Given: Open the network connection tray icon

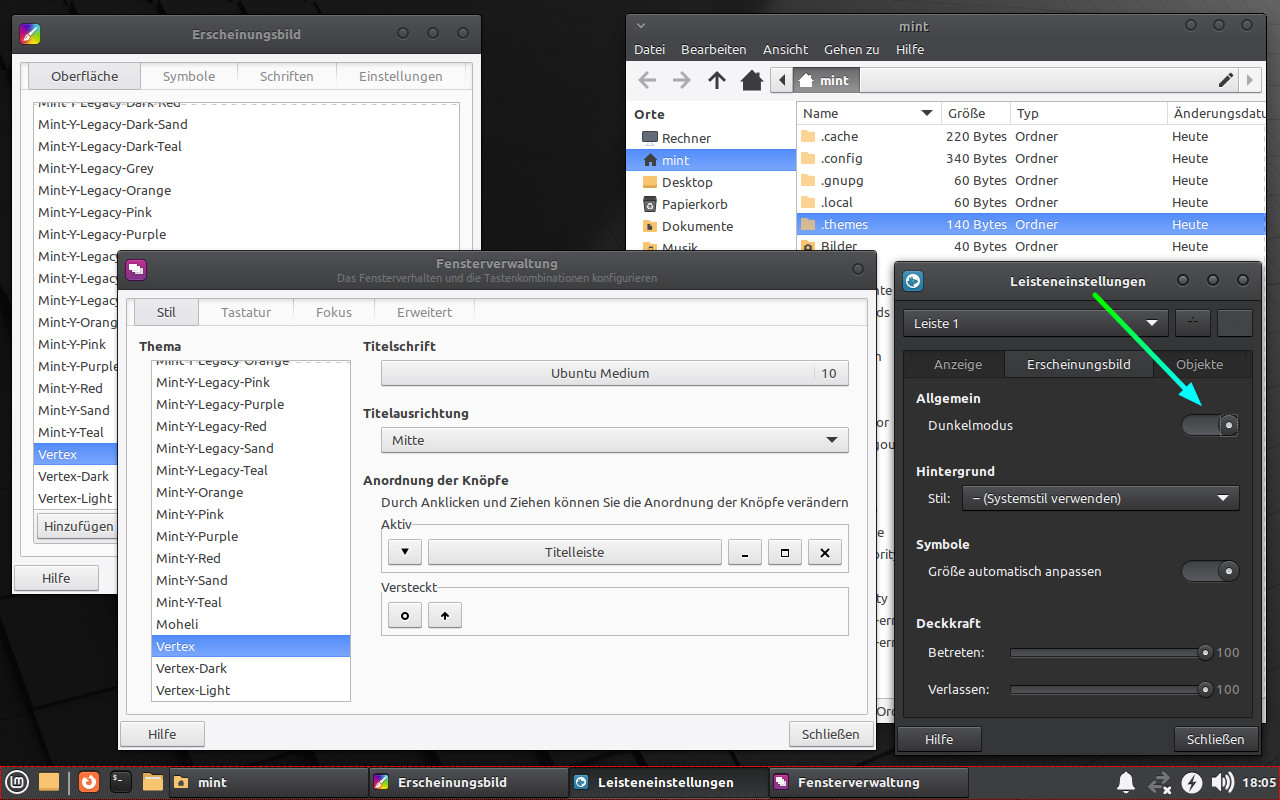Looking at the screenshot, I should [1160, 782].
